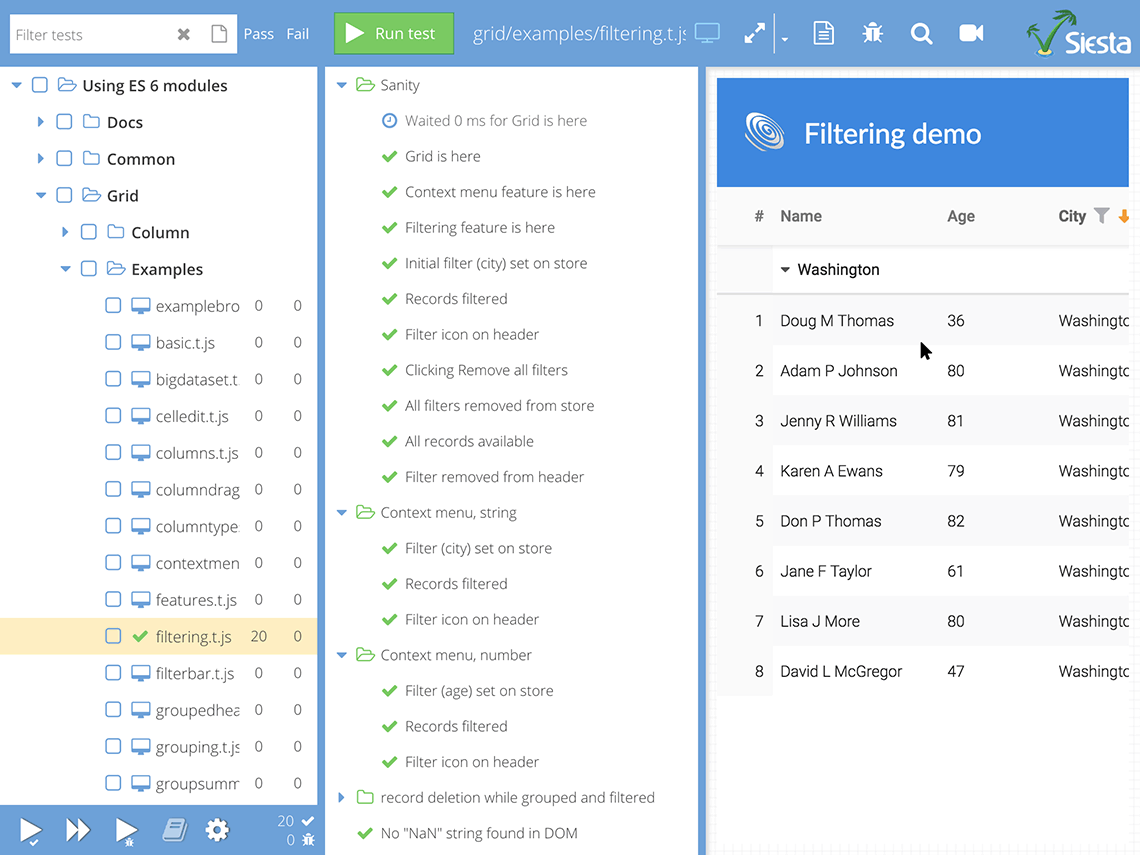Click the desktop monitor icon in top toolbar

[707, 33]
